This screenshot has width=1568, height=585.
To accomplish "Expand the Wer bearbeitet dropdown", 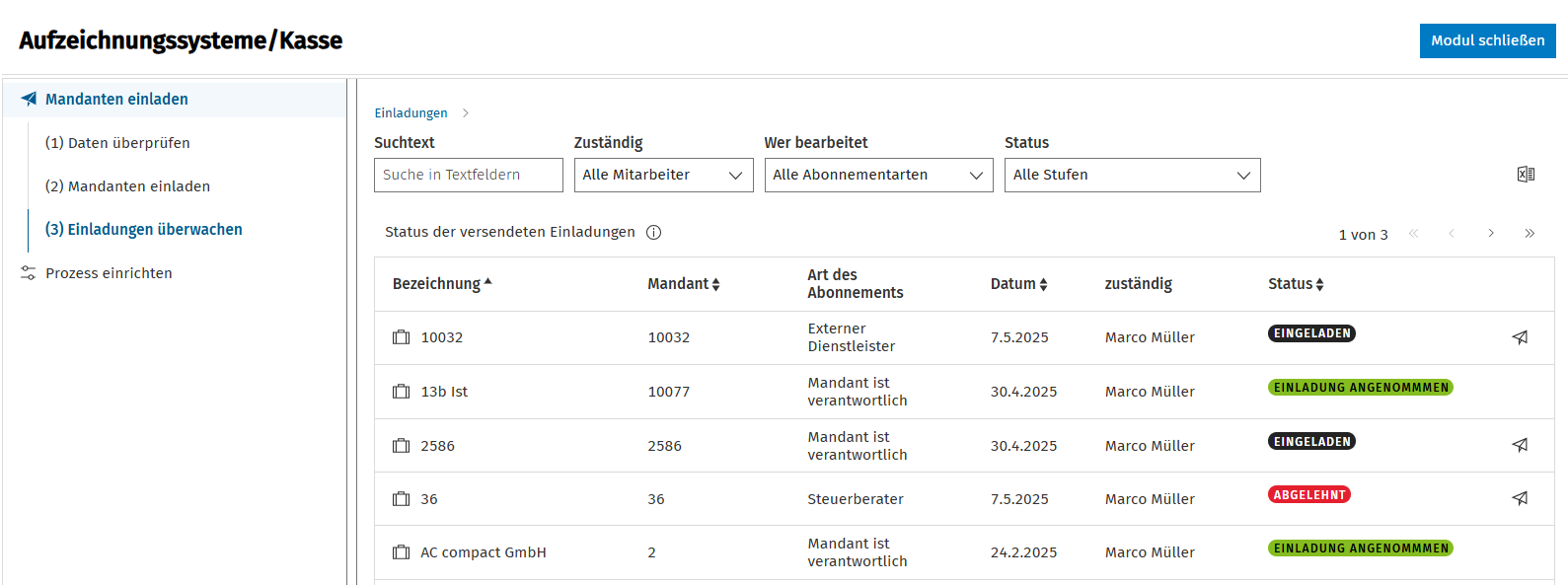I will pyautogui.click(x=878, y=175).
